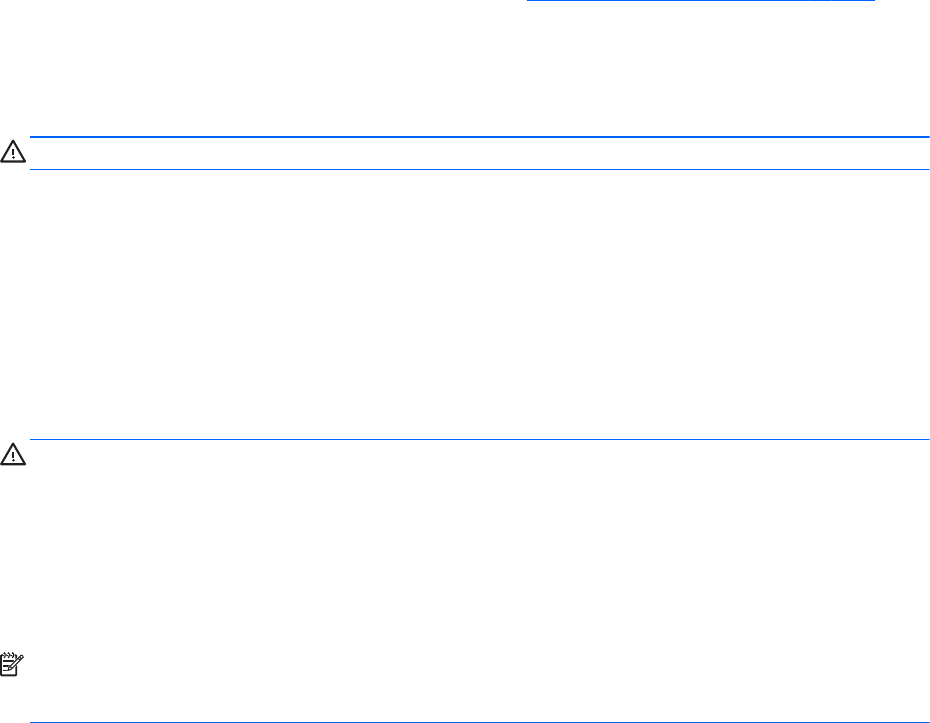930x723 pixels.
Task: Click the upper caution triangle icon
Action: coord(13,152)
